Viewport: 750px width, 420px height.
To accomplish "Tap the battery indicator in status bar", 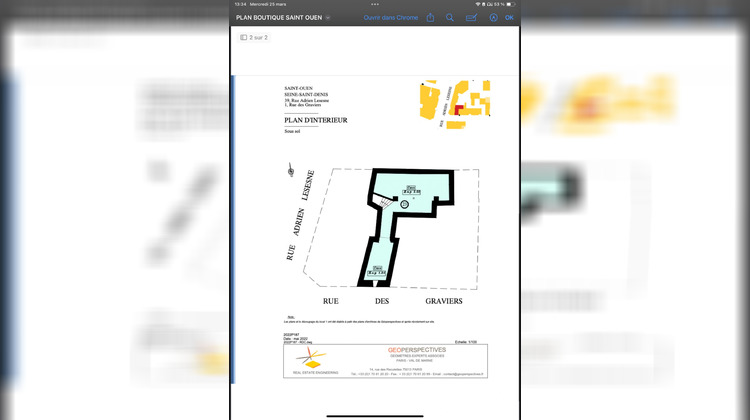I will tap(510, 4).
